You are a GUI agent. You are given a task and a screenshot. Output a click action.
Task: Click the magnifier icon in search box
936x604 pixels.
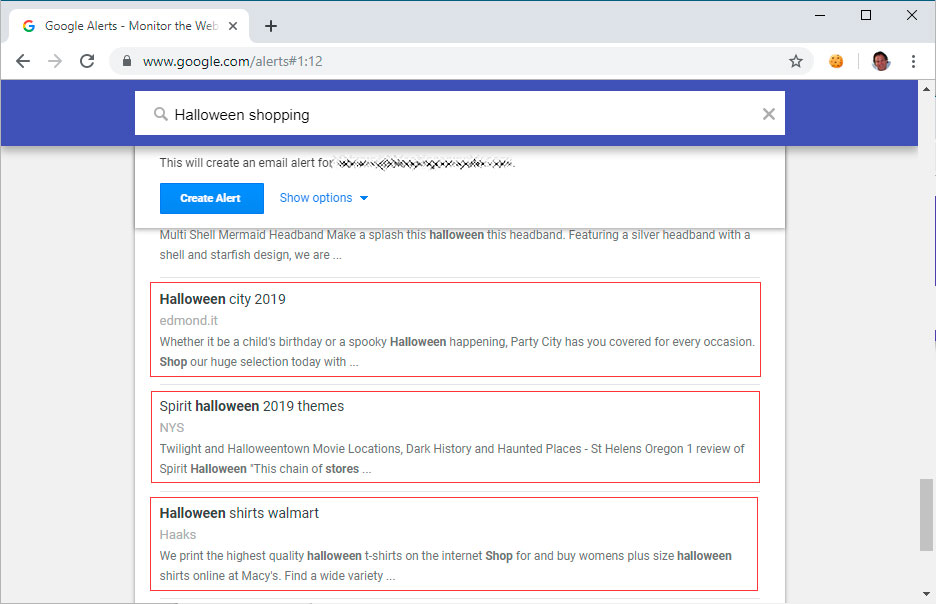coord(161,114)
